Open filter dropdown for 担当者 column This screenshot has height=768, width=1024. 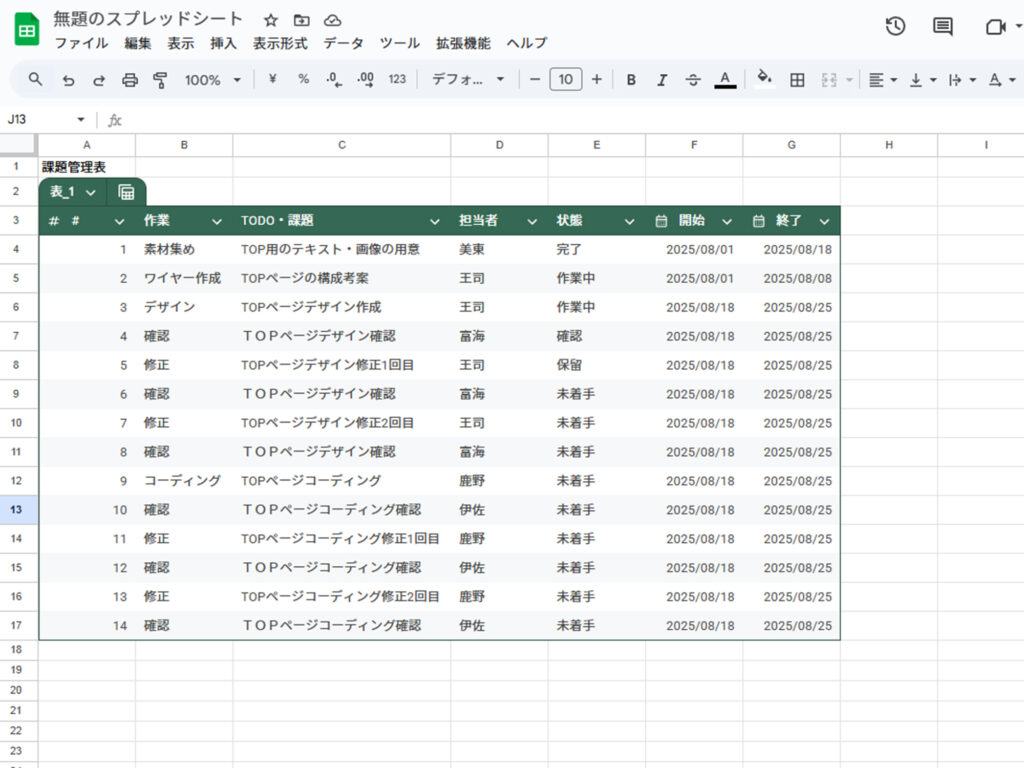click(x=532, y=221)
